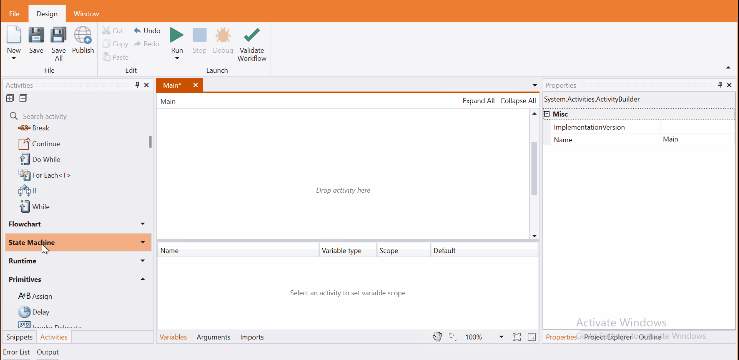Switch to the Design ribbon tab
Image resolution: width=739 pixels, height=360 pixels.
tap(47, 14)
